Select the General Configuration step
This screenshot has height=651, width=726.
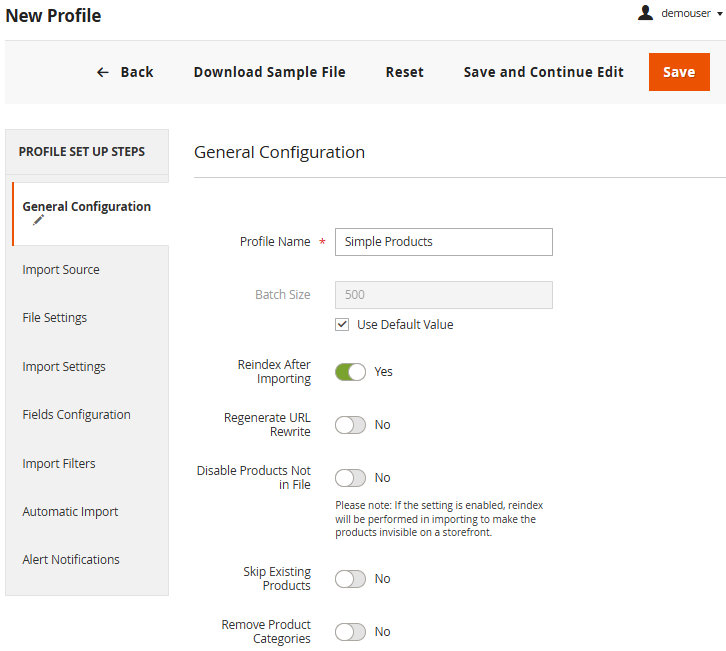91,213
